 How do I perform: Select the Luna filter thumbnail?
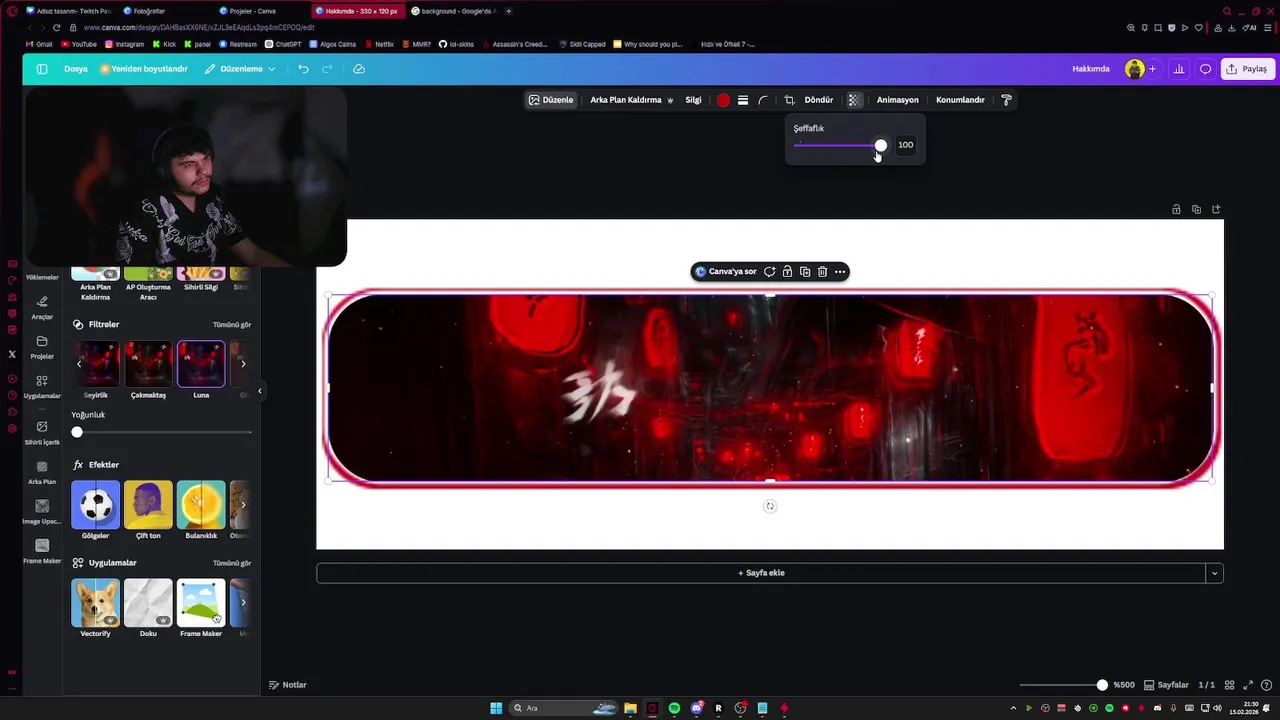(201, 364)
